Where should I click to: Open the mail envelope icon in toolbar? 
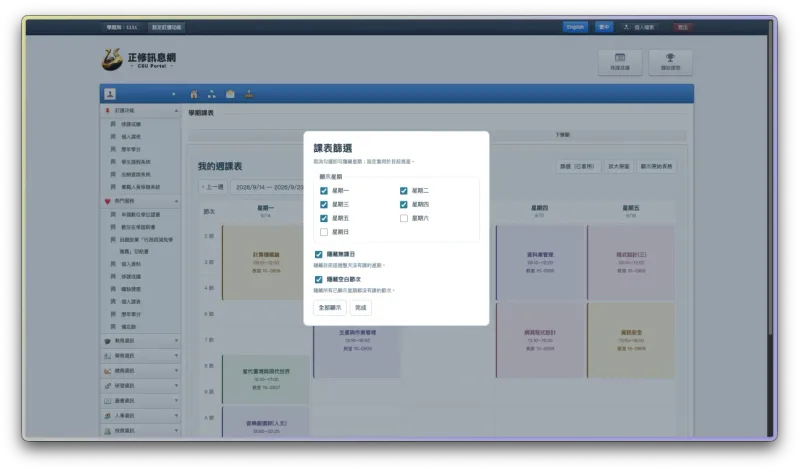pos(230,94)
